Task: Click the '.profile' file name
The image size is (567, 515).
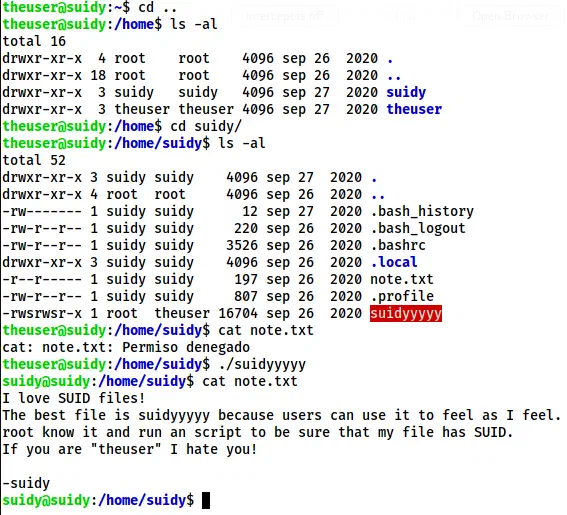Action: pos(402,296)
